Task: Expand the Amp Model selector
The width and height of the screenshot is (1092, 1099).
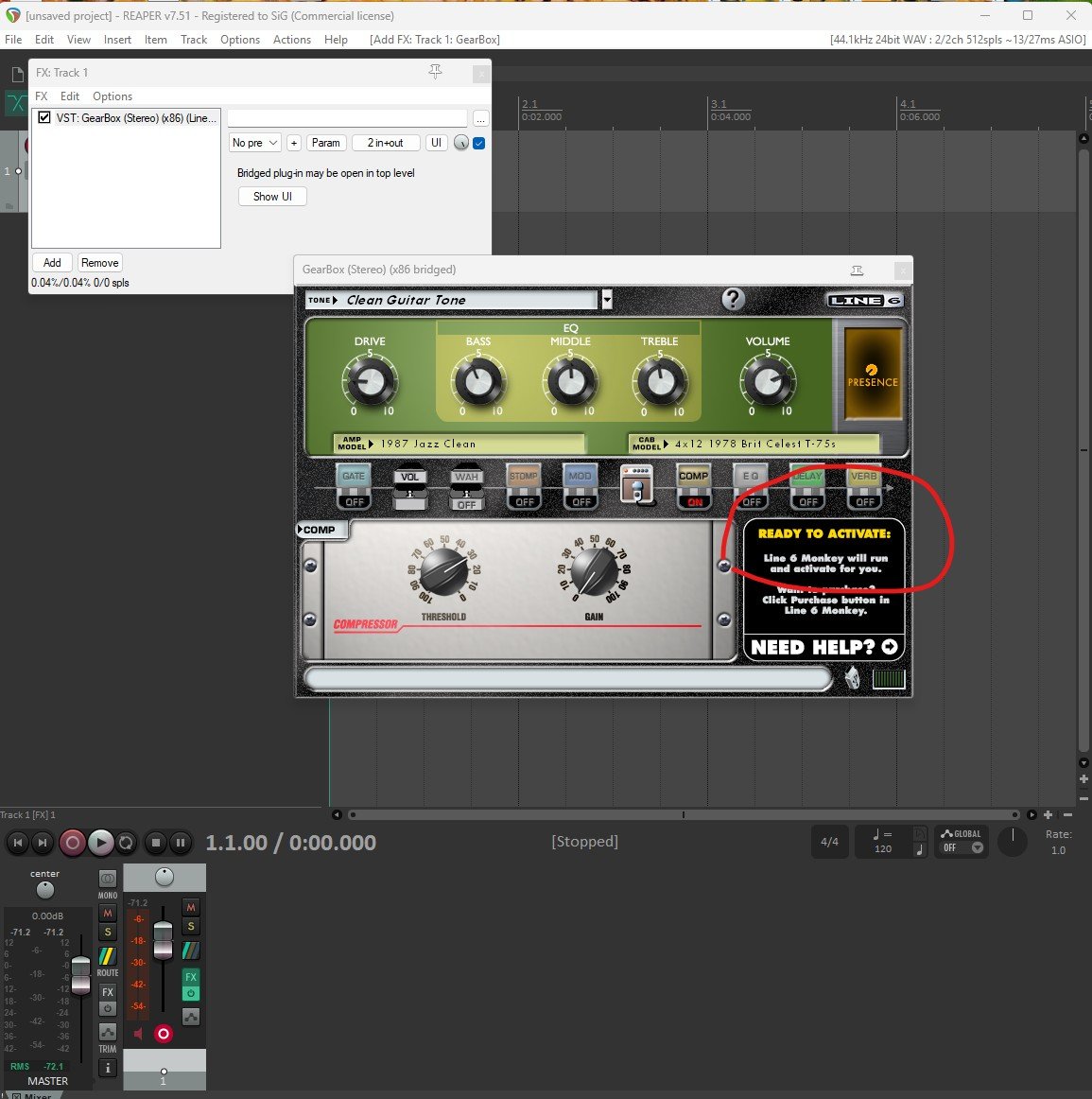Action: (372, 444)
